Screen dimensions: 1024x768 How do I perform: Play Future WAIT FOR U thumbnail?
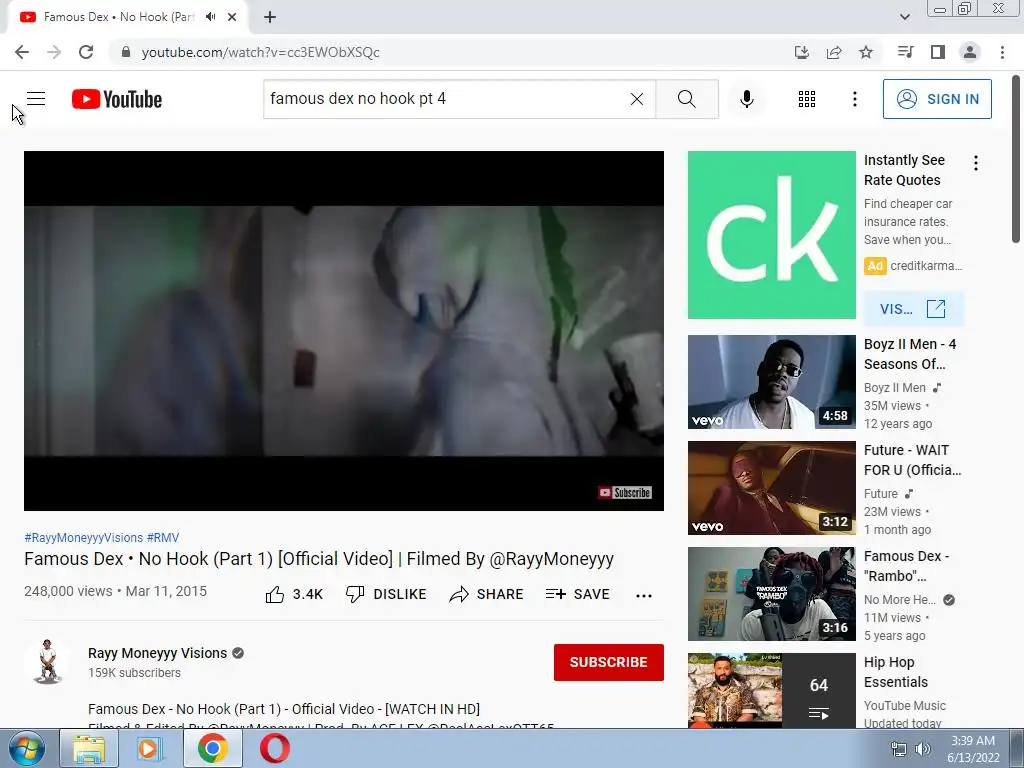771,488
